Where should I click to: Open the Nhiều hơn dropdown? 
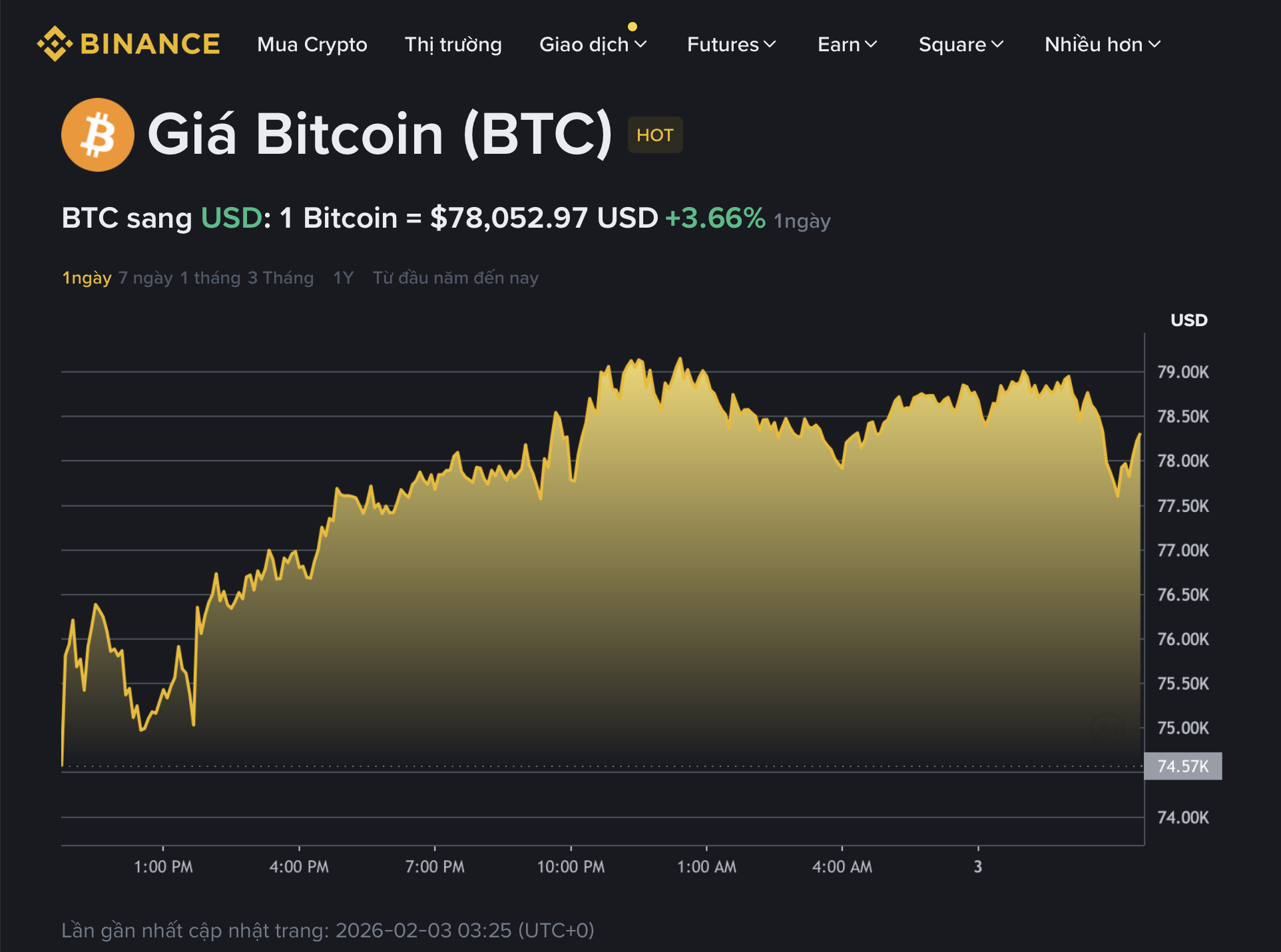coord(1101,45)
